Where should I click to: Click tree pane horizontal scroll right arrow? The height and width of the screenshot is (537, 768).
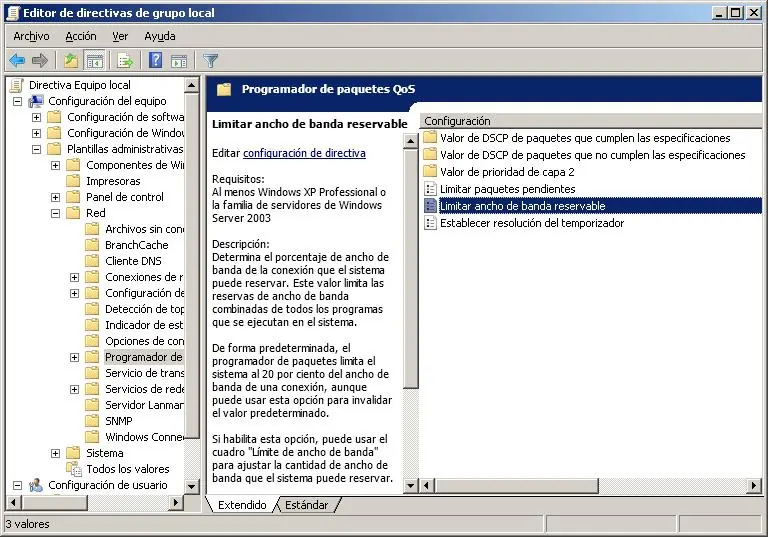tap(176, 503)
